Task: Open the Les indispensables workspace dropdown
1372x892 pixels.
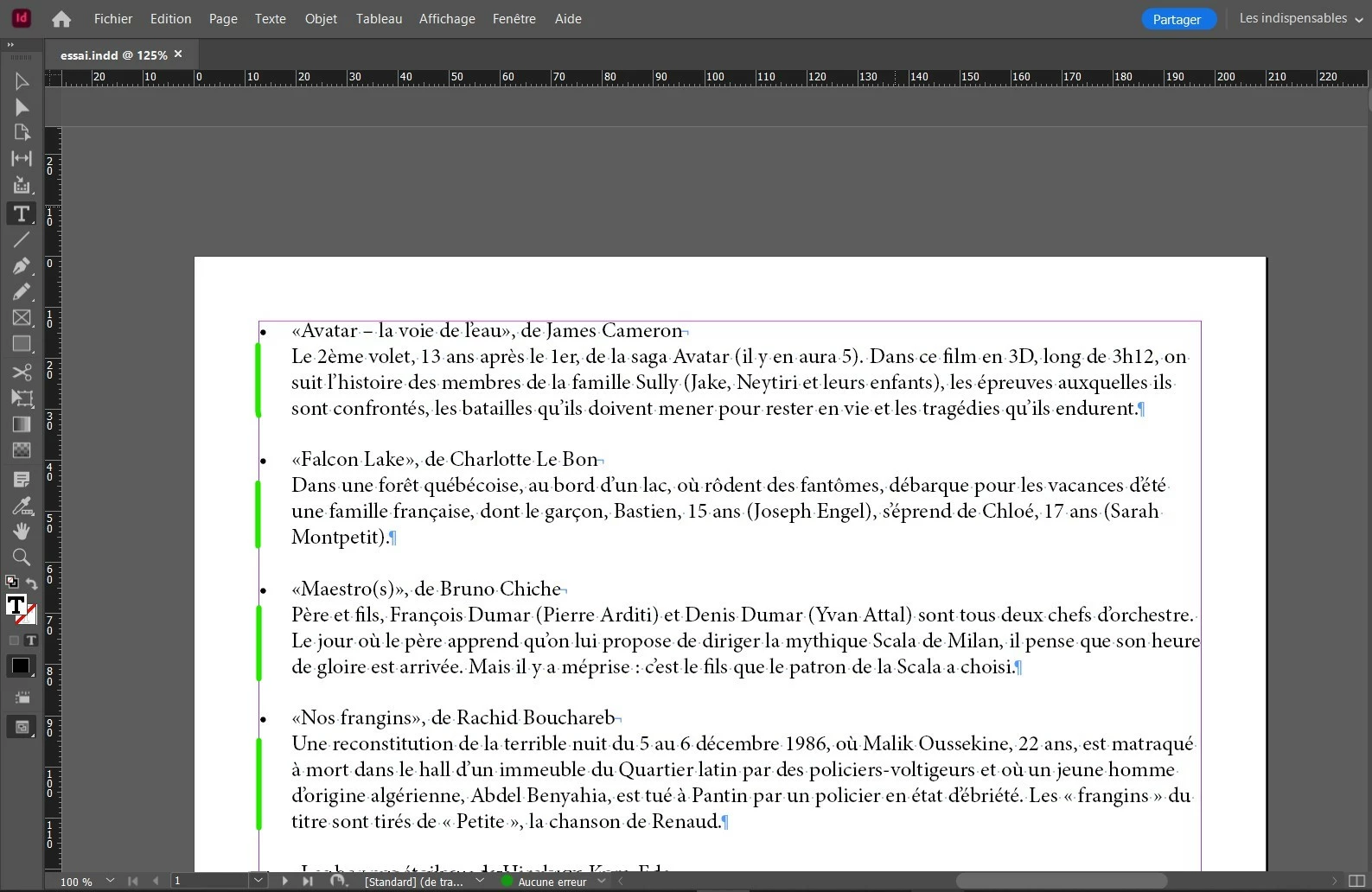Action: (x=1300, y=18)
